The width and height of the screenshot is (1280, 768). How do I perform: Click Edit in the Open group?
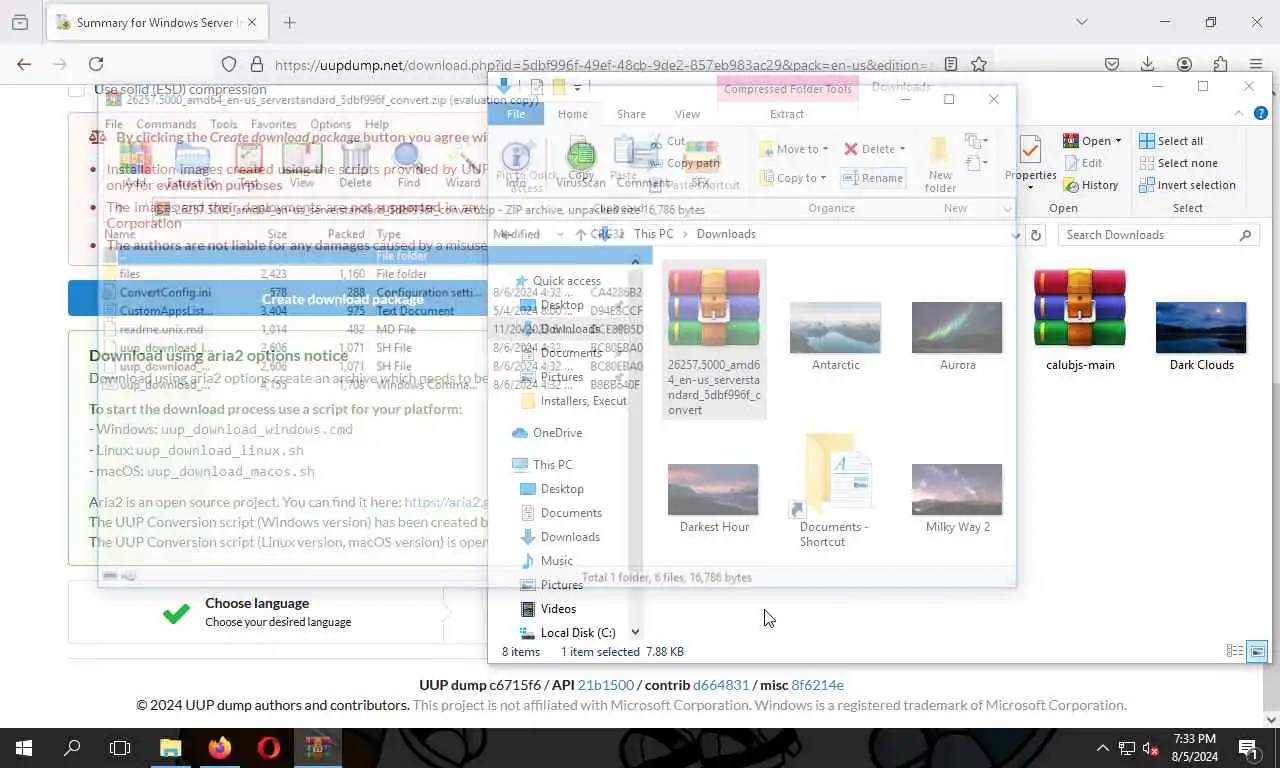pos(1083,163)
